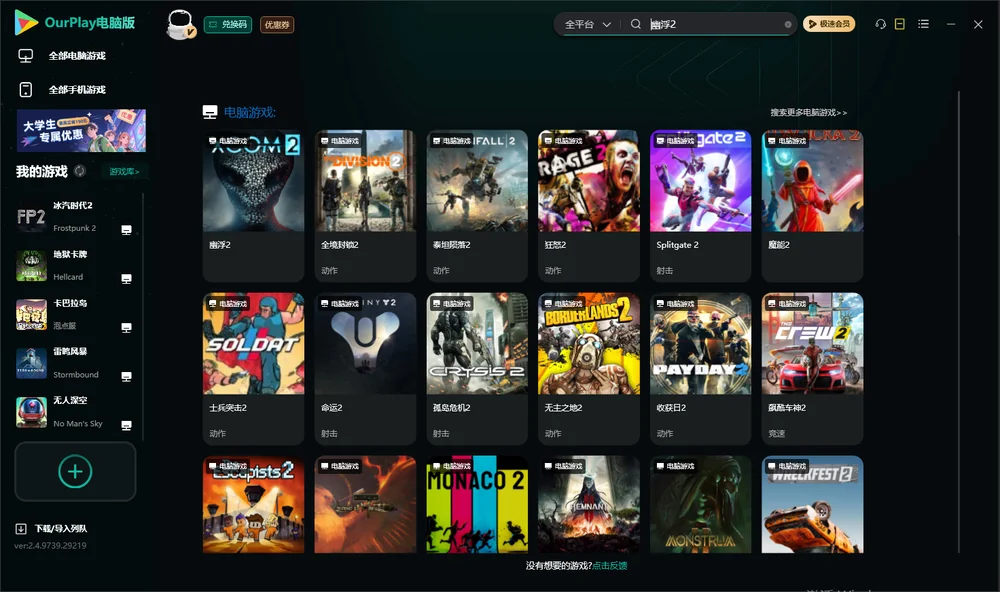Image resolution: width=1000 pixels, height=592 pixels.
Task: Open customer service via the headset icon
Action: (x=881, y=24)
